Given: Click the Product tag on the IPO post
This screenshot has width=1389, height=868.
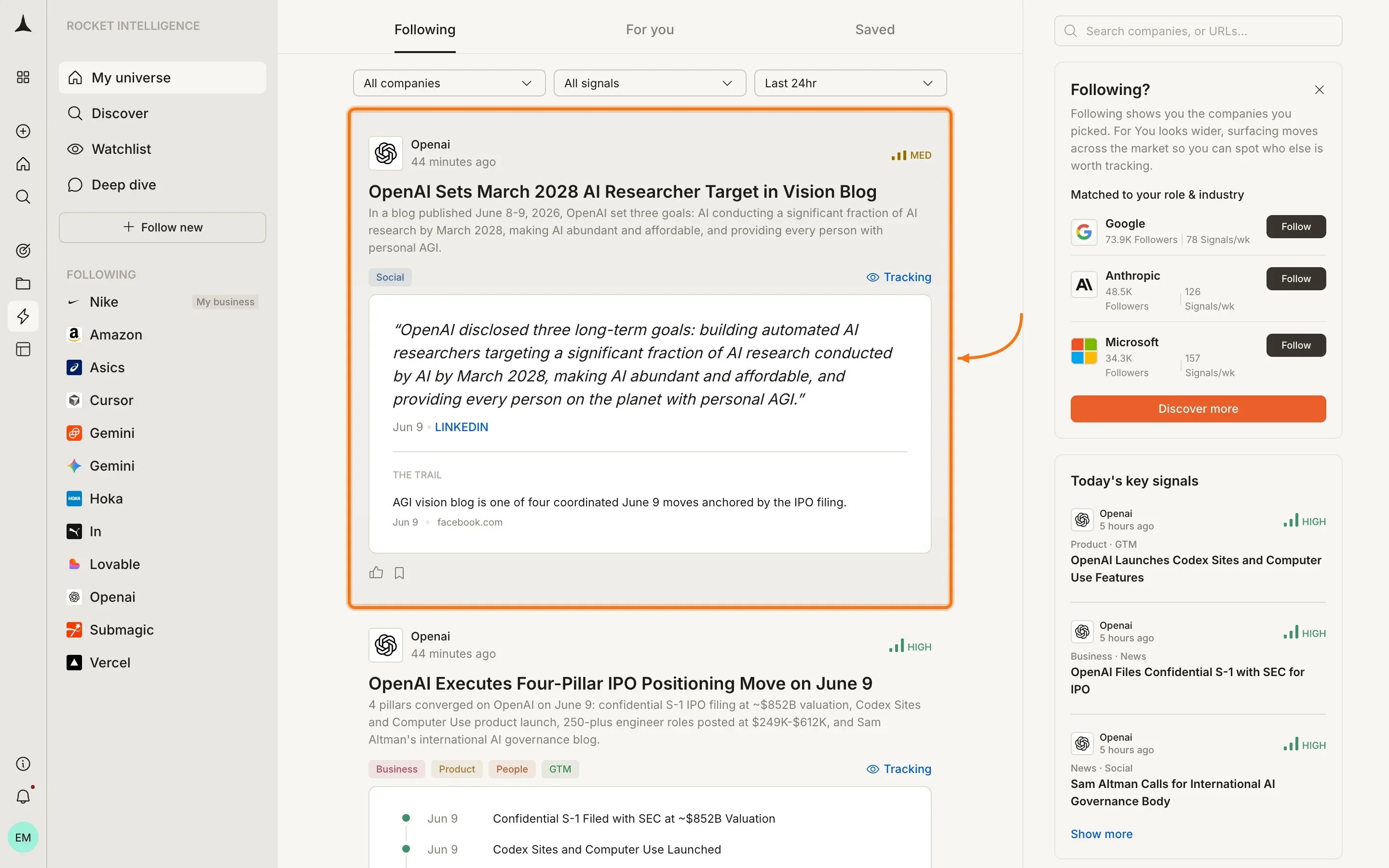Looking at the screenshot, I should [456, 769].
